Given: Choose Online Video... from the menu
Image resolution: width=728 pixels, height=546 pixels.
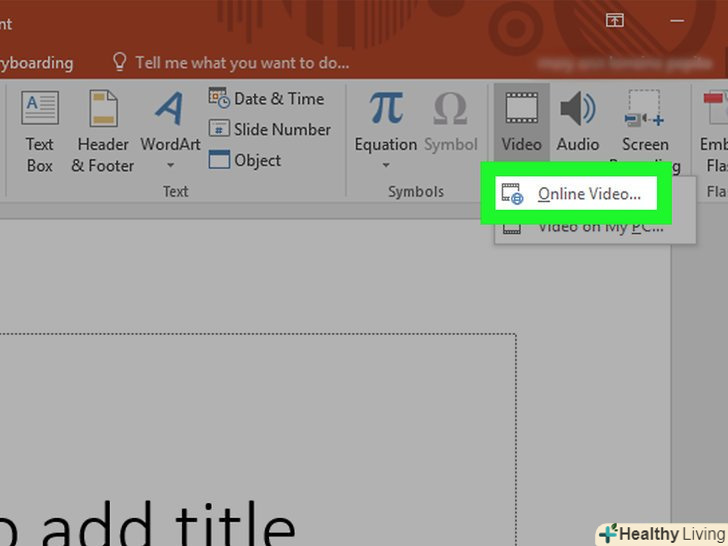Looking at the screenshot, I should [576, 193].
